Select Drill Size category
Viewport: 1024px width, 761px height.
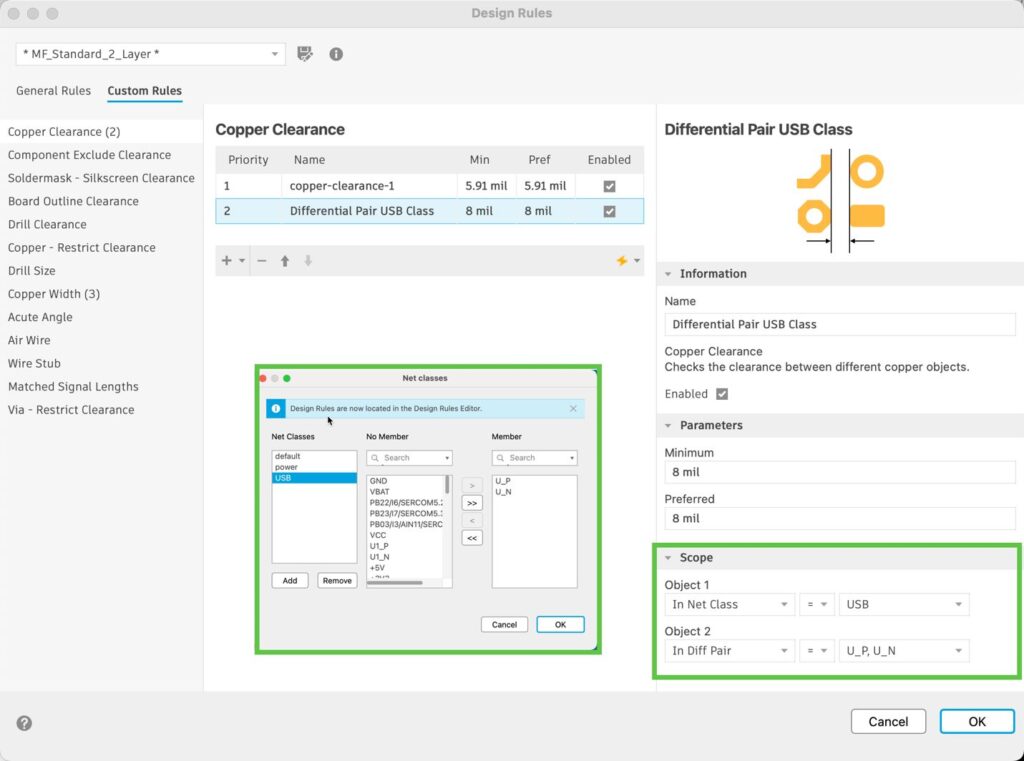tap(101, 270)
